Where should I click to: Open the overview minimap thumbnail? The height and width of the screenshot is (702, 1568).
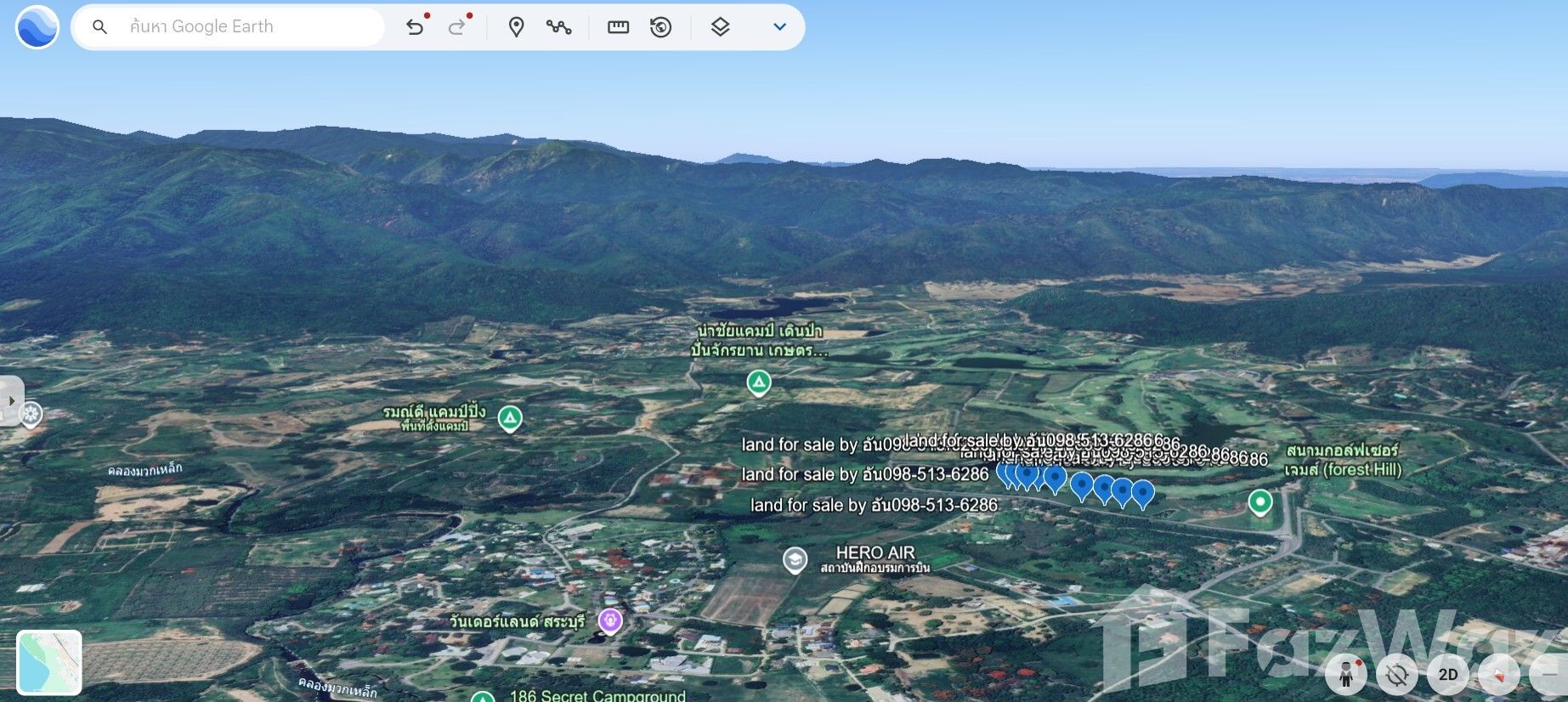click(x=49, y=662)
